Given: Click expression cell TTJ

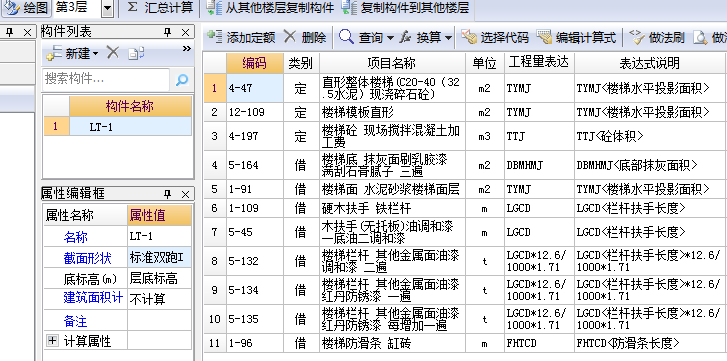Looking at the screenshot, I should click(x=539, y=136).
